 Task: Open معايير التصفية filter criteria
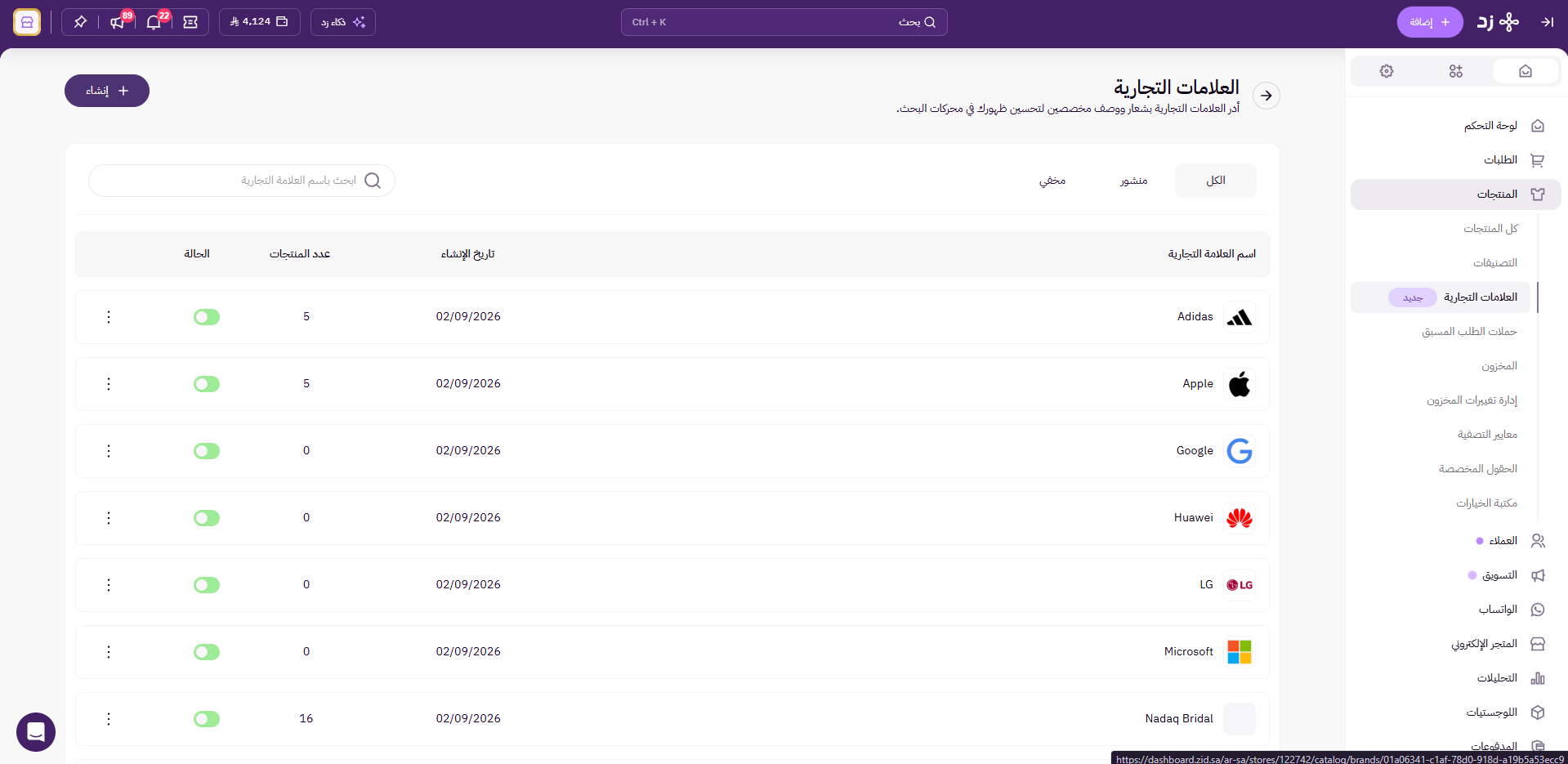pos(1487,435)
